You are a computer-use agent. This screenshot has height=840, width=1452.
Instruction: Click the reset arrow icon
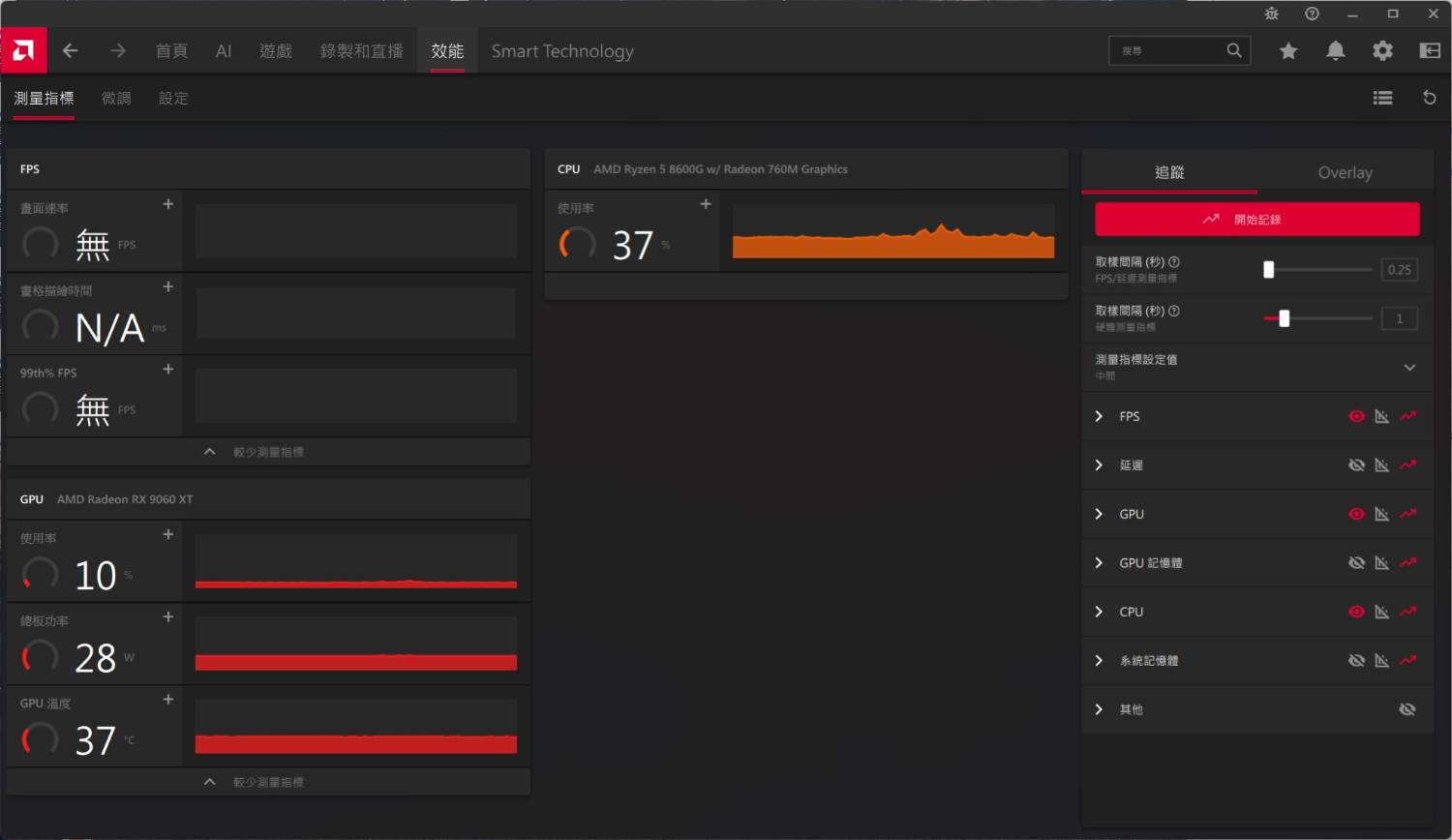(1429, 98)
